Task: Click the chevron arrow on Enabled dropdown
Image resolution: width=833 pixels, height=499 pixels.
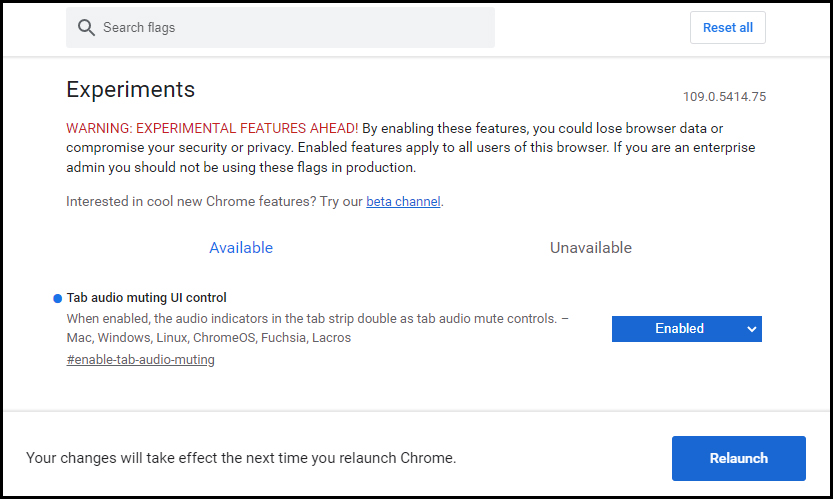Action: point(751,329)
